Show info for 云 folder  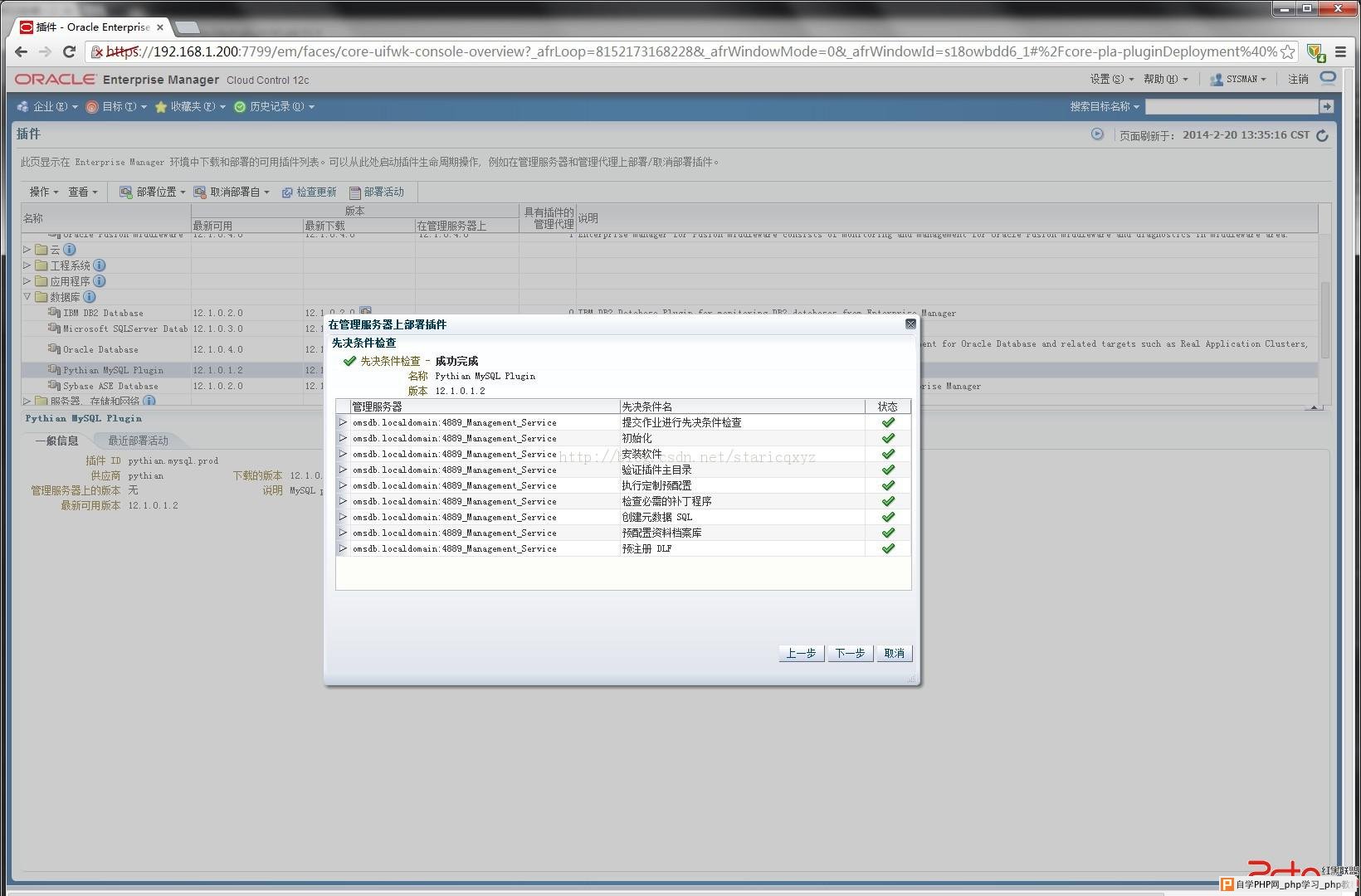[x=70, y=249]
